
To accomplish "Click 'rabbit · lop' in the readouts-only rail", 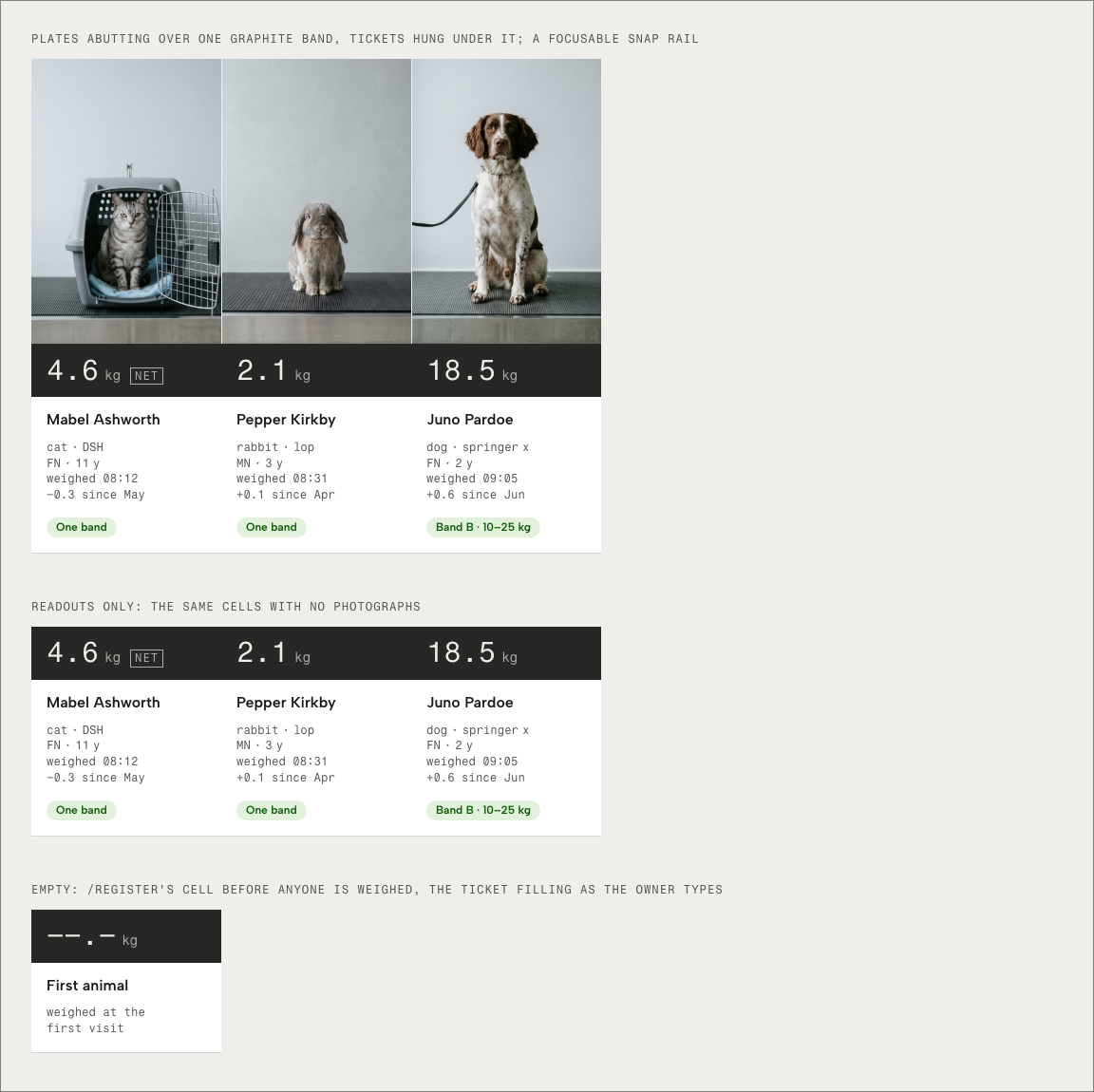I will coord(275,730).
